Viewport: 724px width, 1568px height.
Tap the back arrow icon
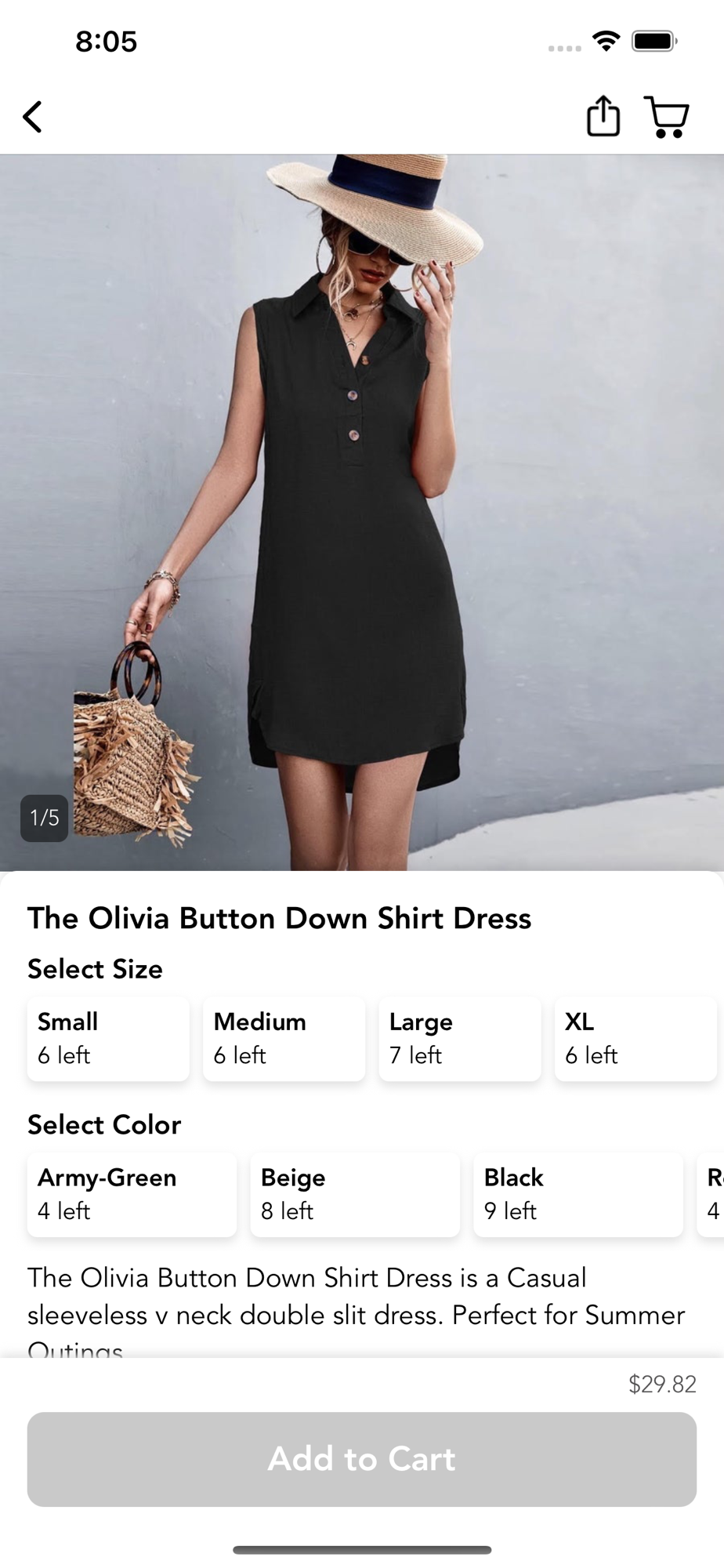(32, 118)
